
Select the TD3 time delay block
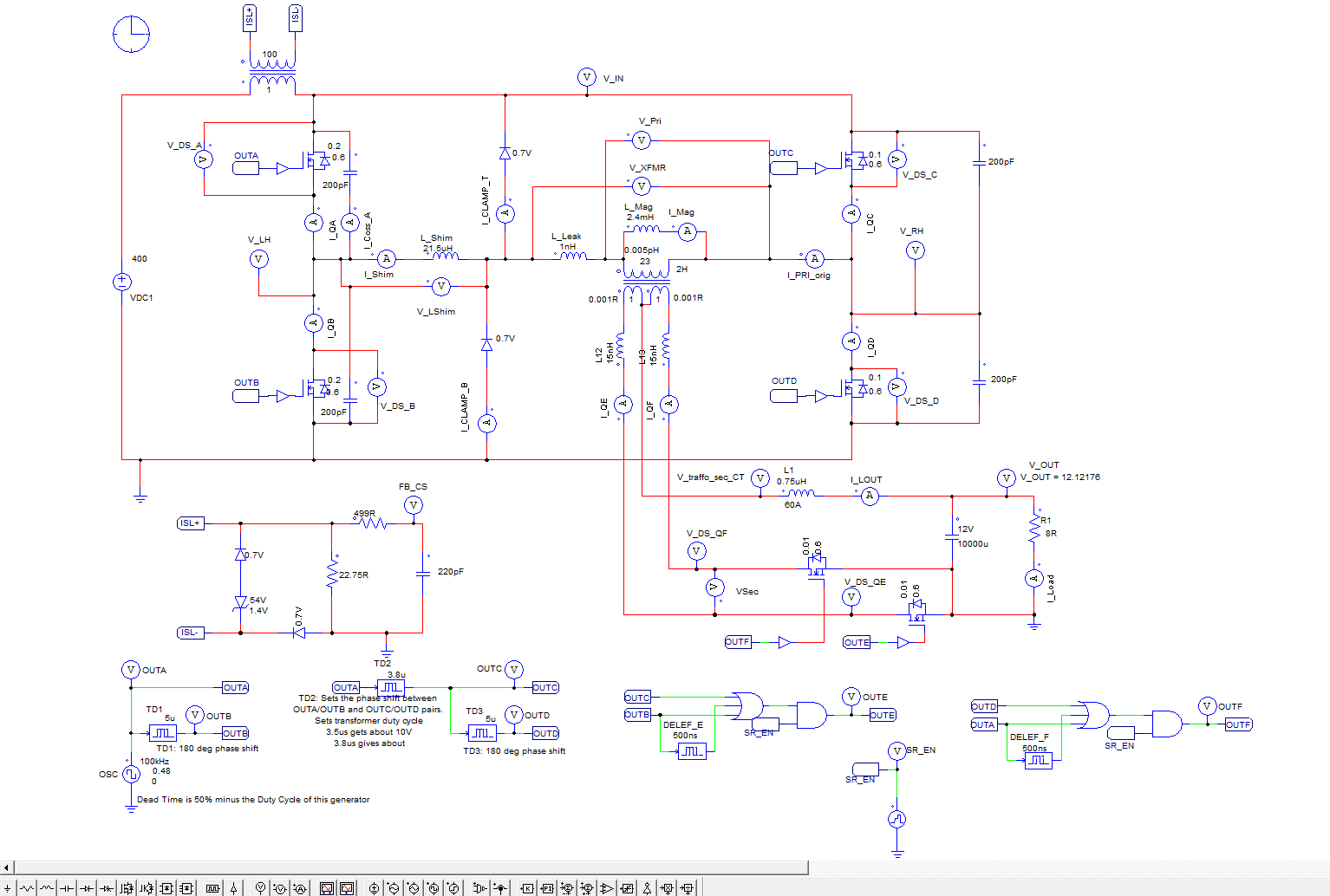click(482, 733)
